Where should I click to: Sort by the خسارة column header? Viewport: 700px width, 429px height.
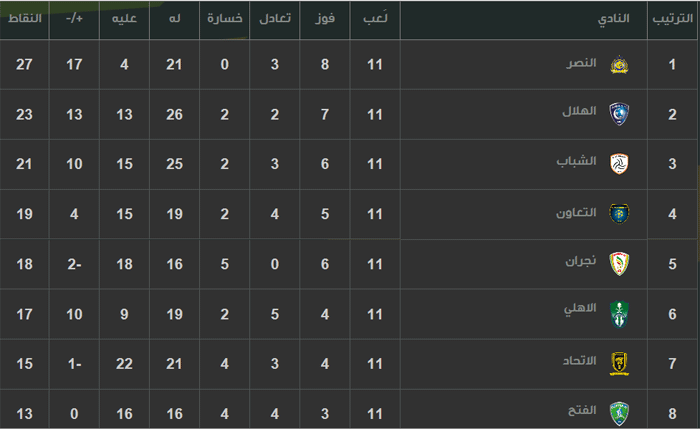coord(225,18)
